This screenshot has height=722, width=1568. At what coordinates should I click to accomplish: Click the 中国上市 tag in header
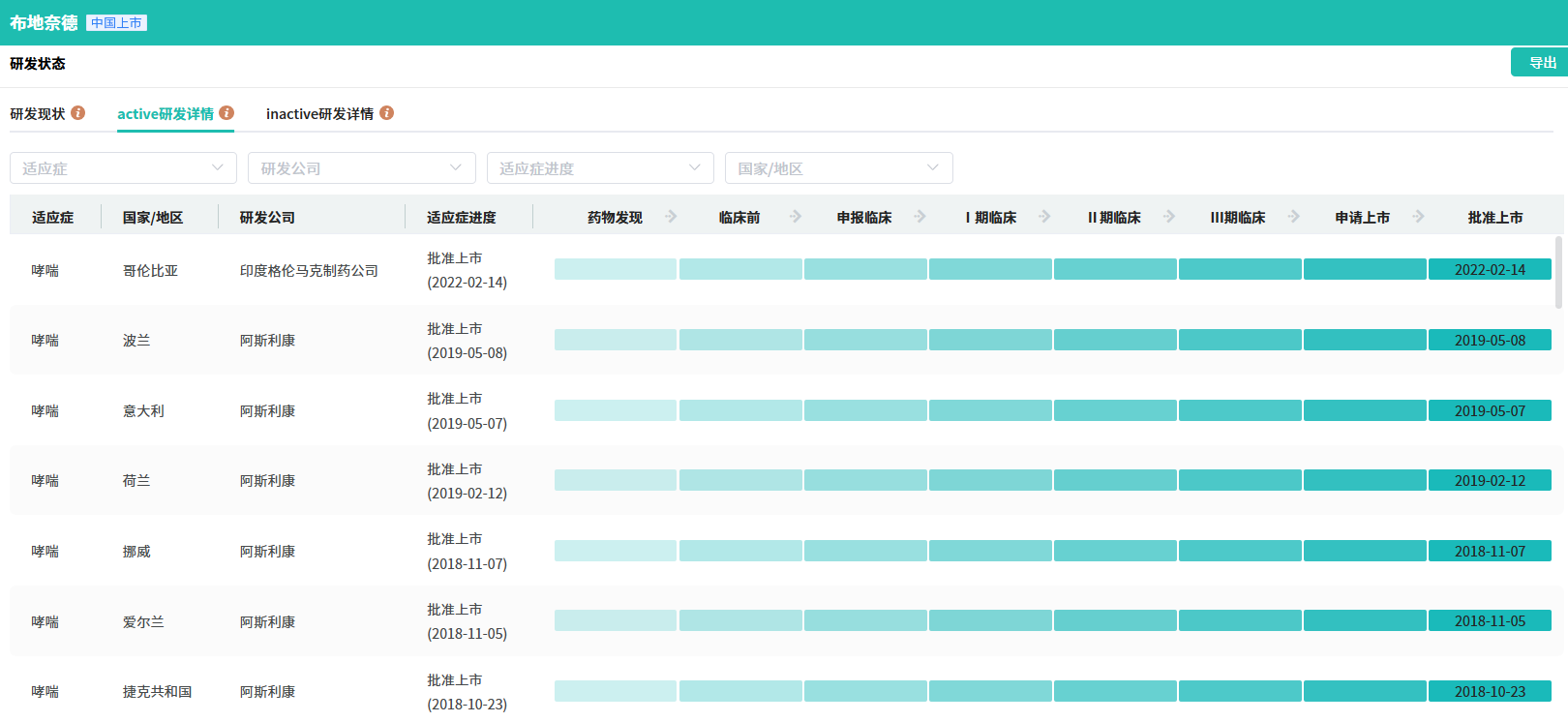click(116, 23)
